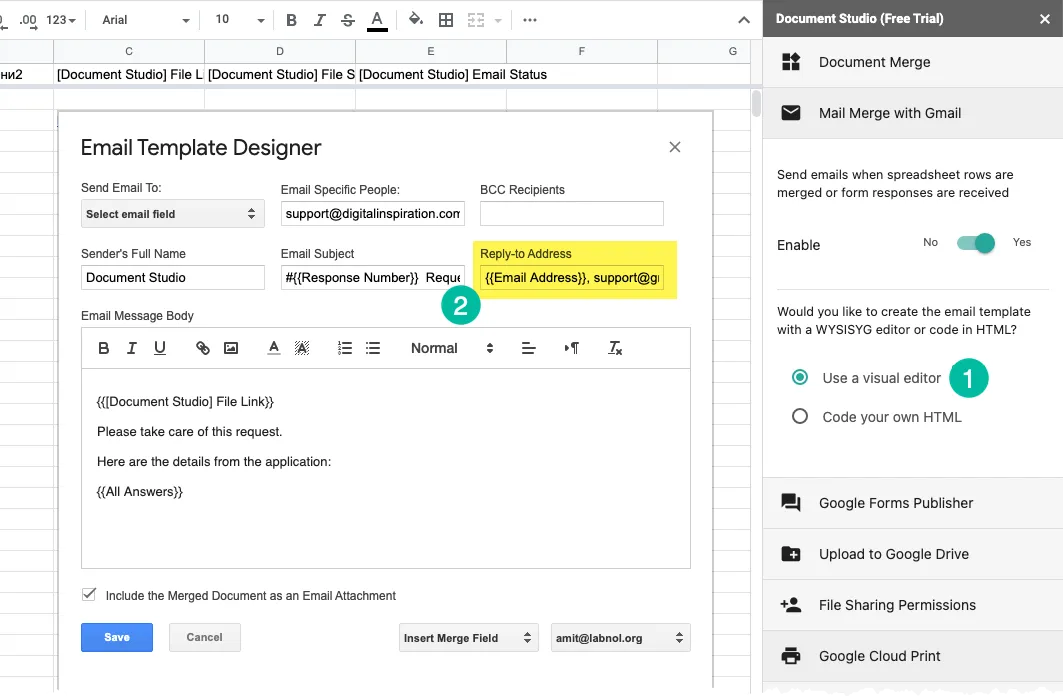Open the File Sharing Permissions section
The height and width of the screenshot is (697, 1063).
896,605
